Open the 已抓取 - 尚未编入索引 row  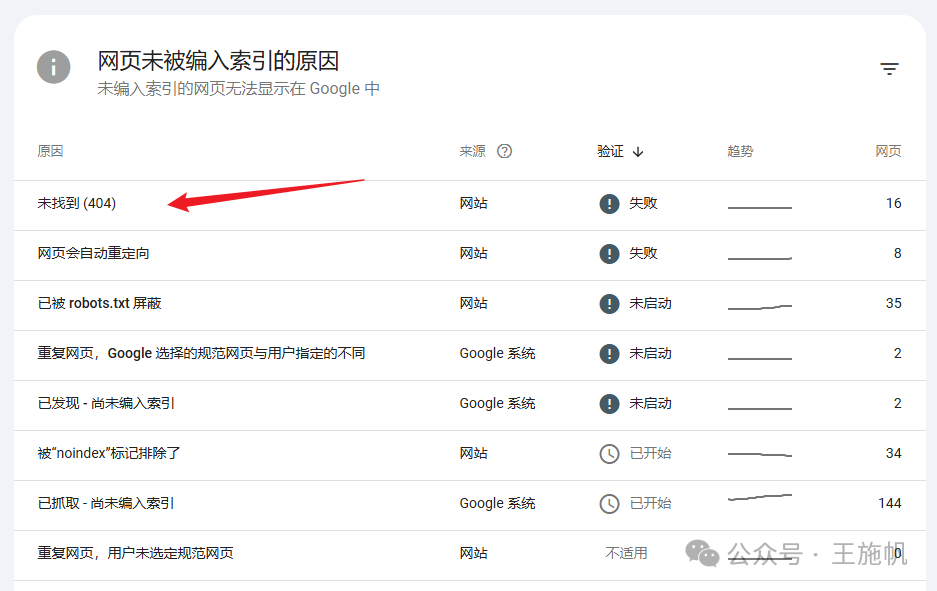click(470, 506)
